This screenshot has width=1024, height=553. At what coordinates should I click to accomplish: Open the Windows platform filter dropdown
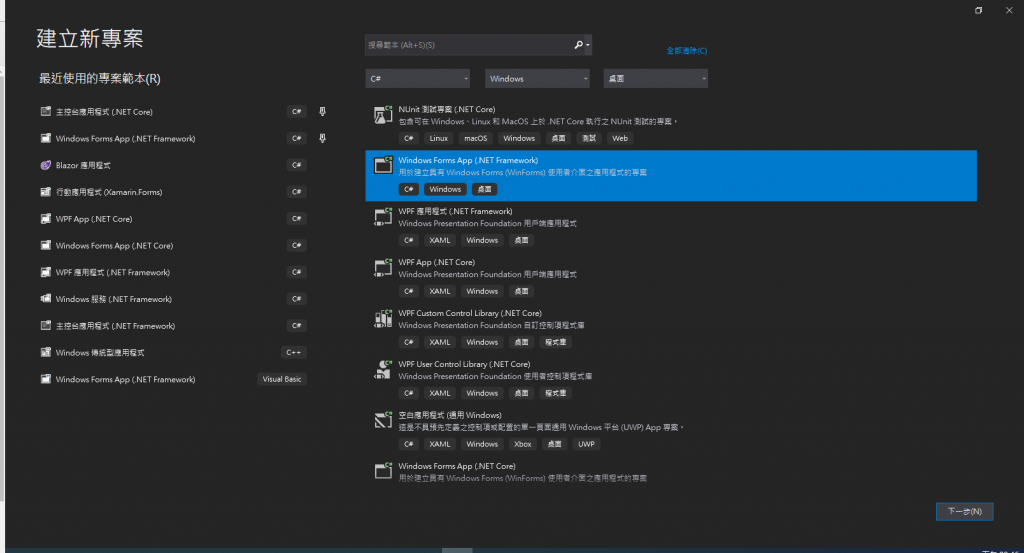[537, 78]
